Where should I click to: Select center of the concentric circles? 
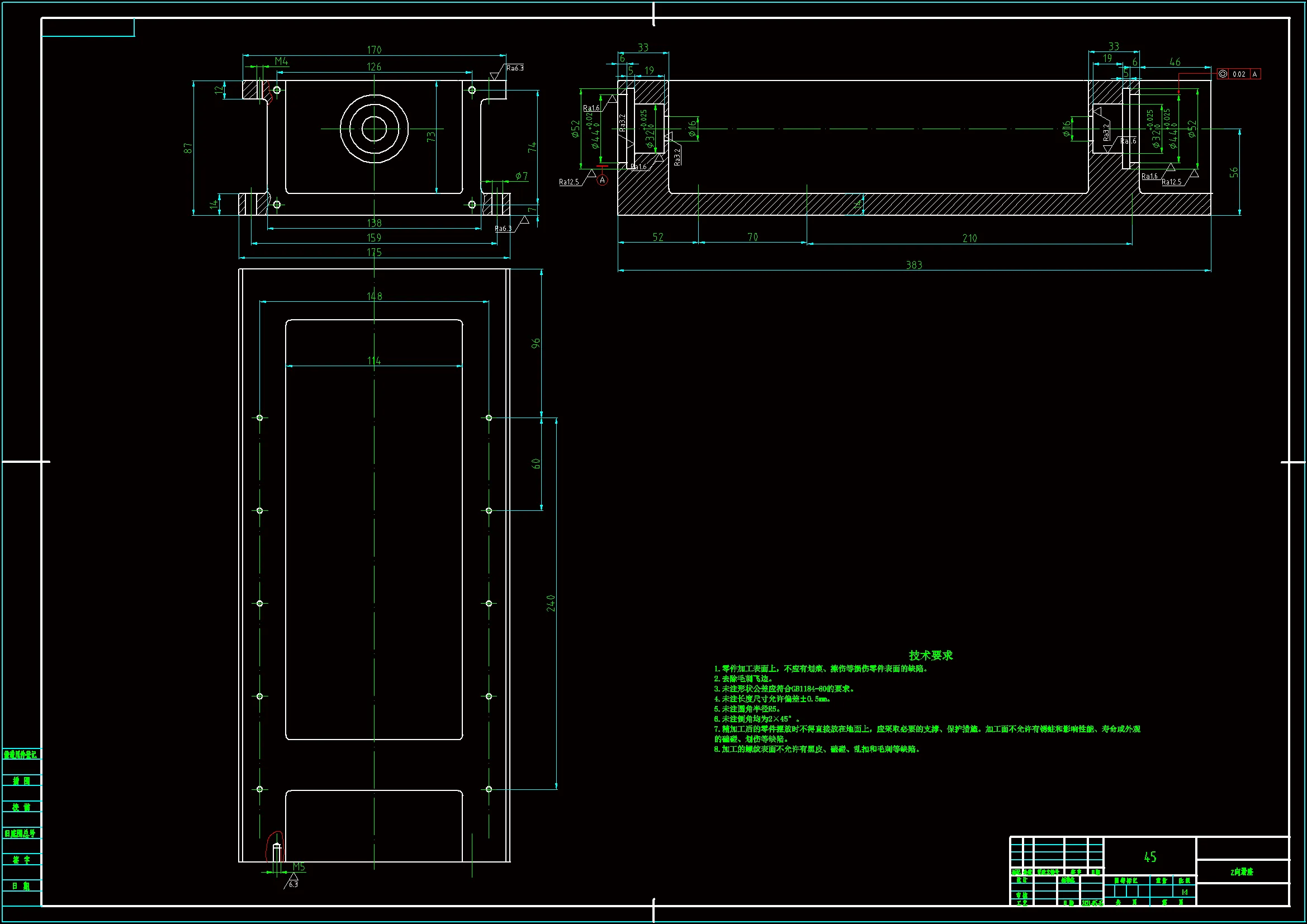[374, 129]
